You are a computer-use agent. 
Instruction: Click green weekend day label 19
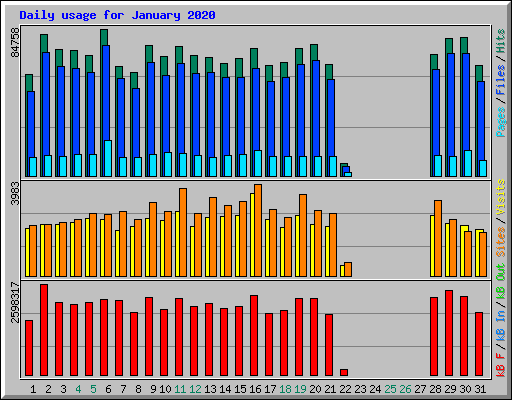click(x=300, y=389)
